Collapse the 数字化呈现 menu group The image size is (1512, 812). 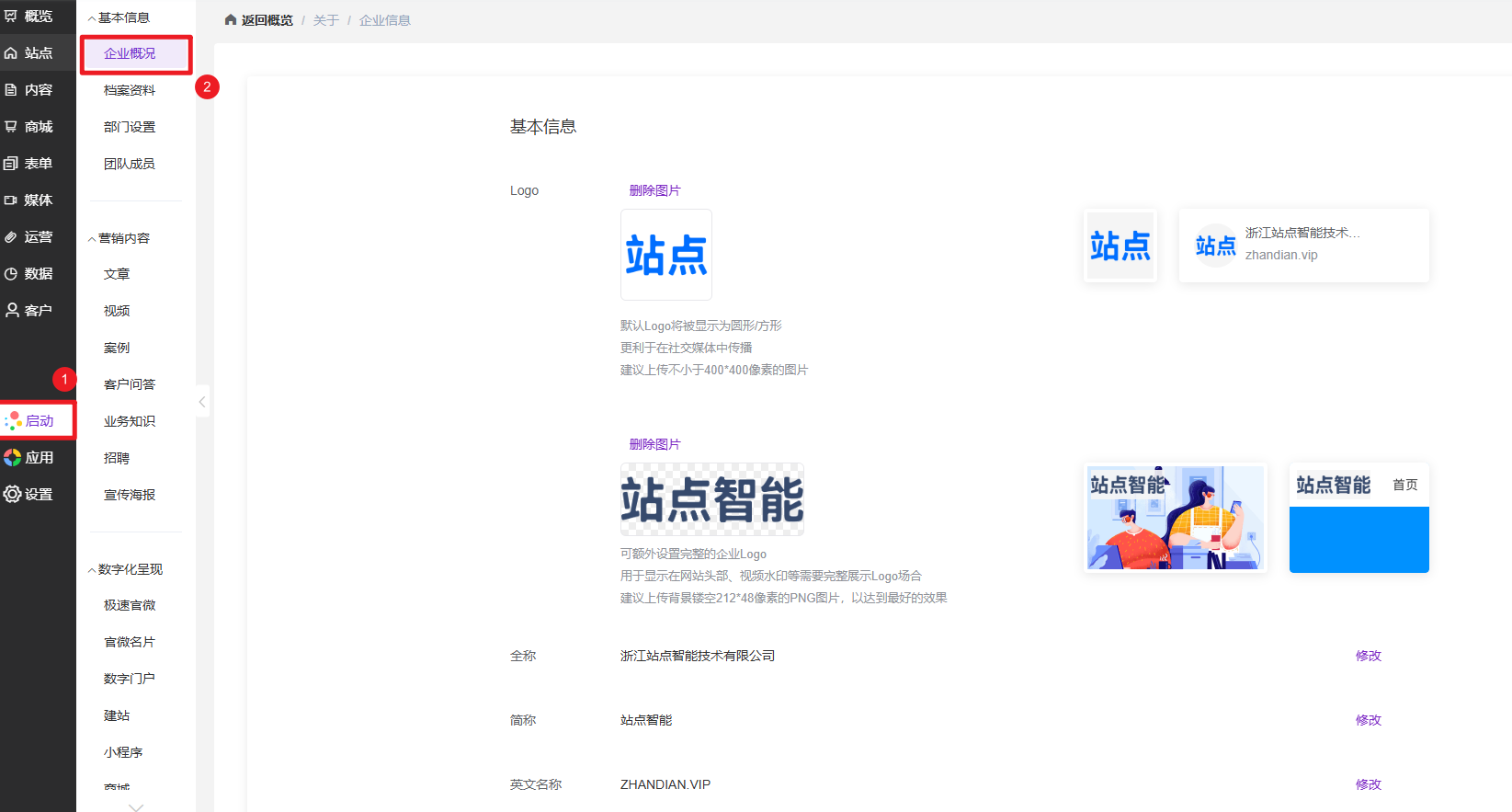pos(92,570)
